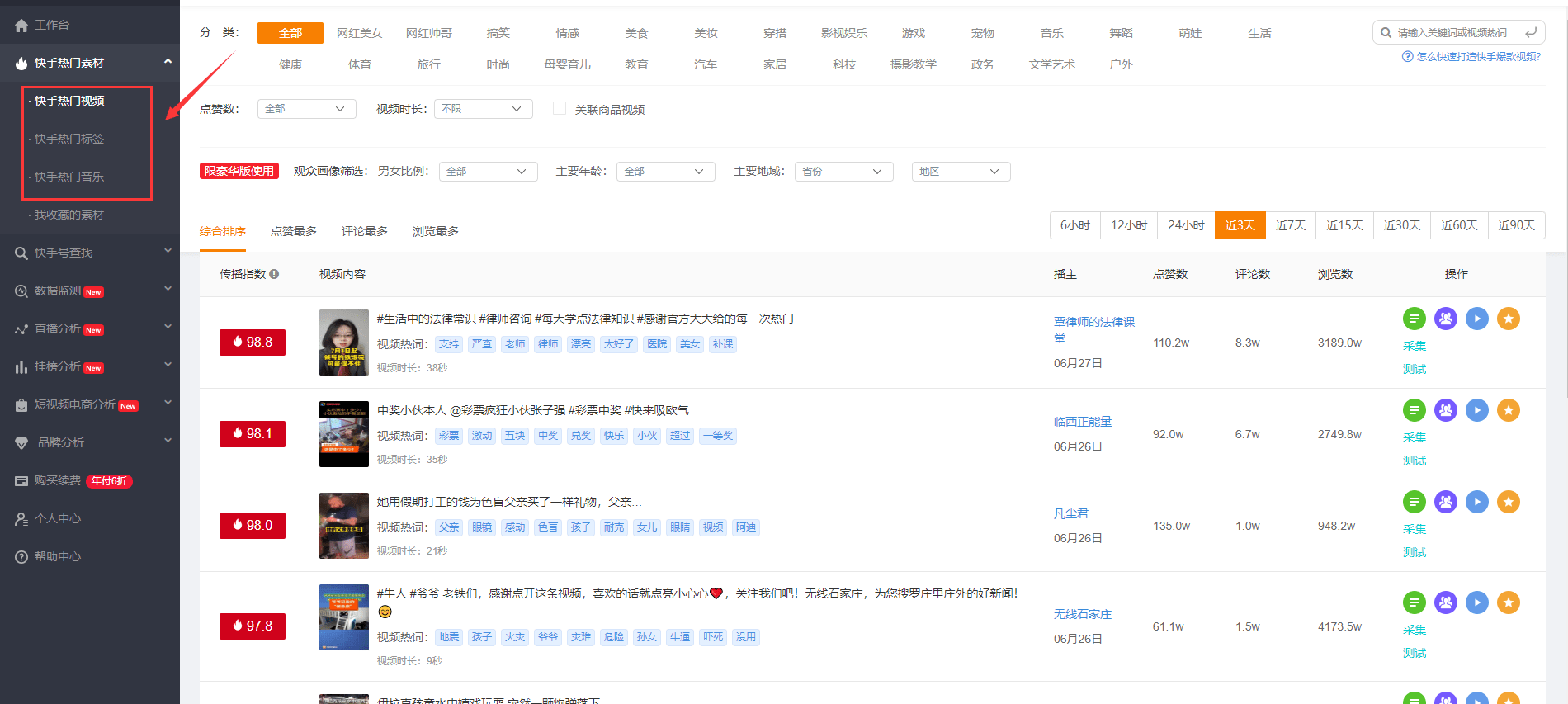Screen dimensions: 1568x704
Task: Click the green list icon in first row
Action: pos(1414,319)
